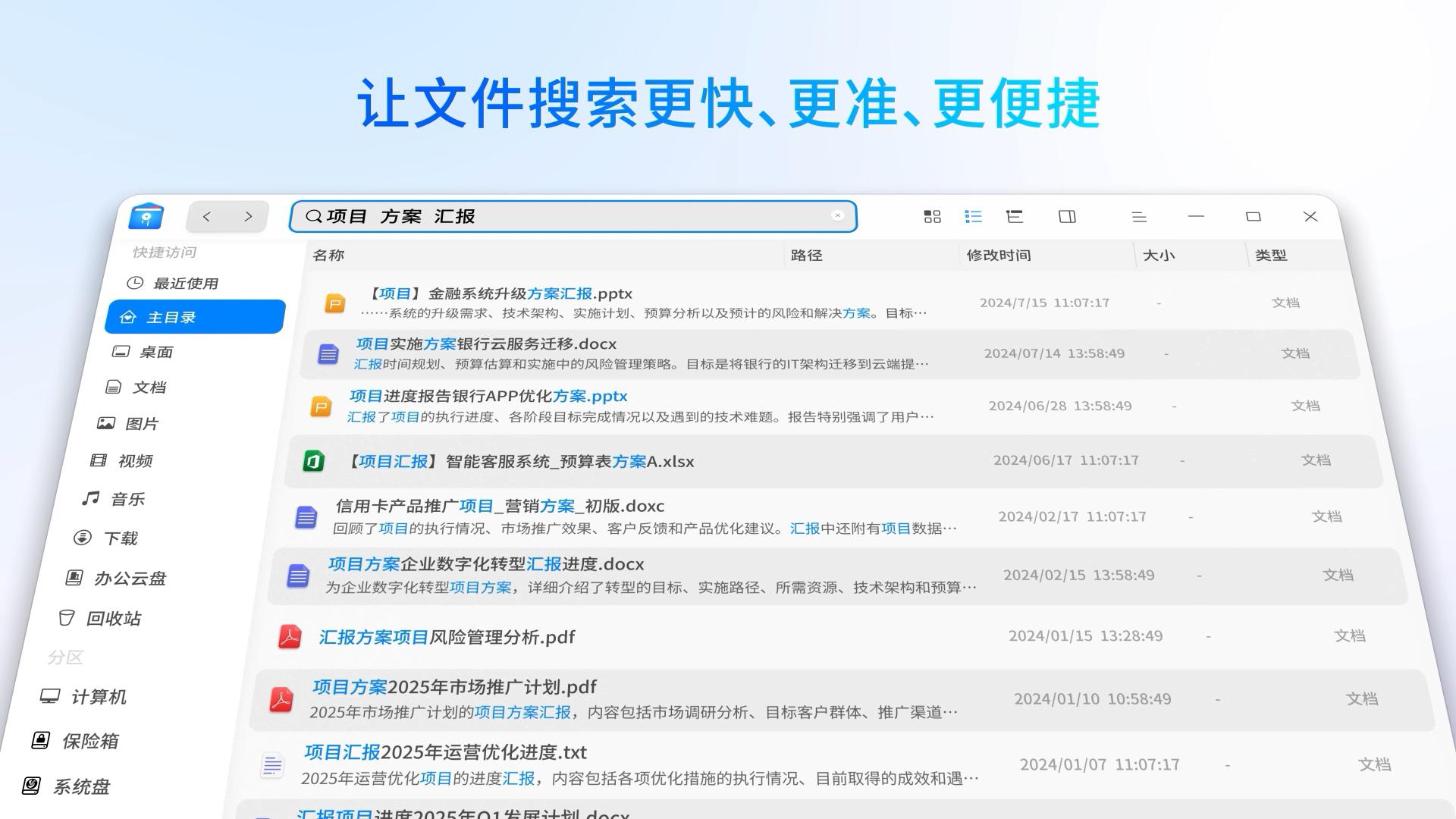This screenshot has width=1456, height=819.
Task: Clear the search box text
Action: tap(837, 215)
